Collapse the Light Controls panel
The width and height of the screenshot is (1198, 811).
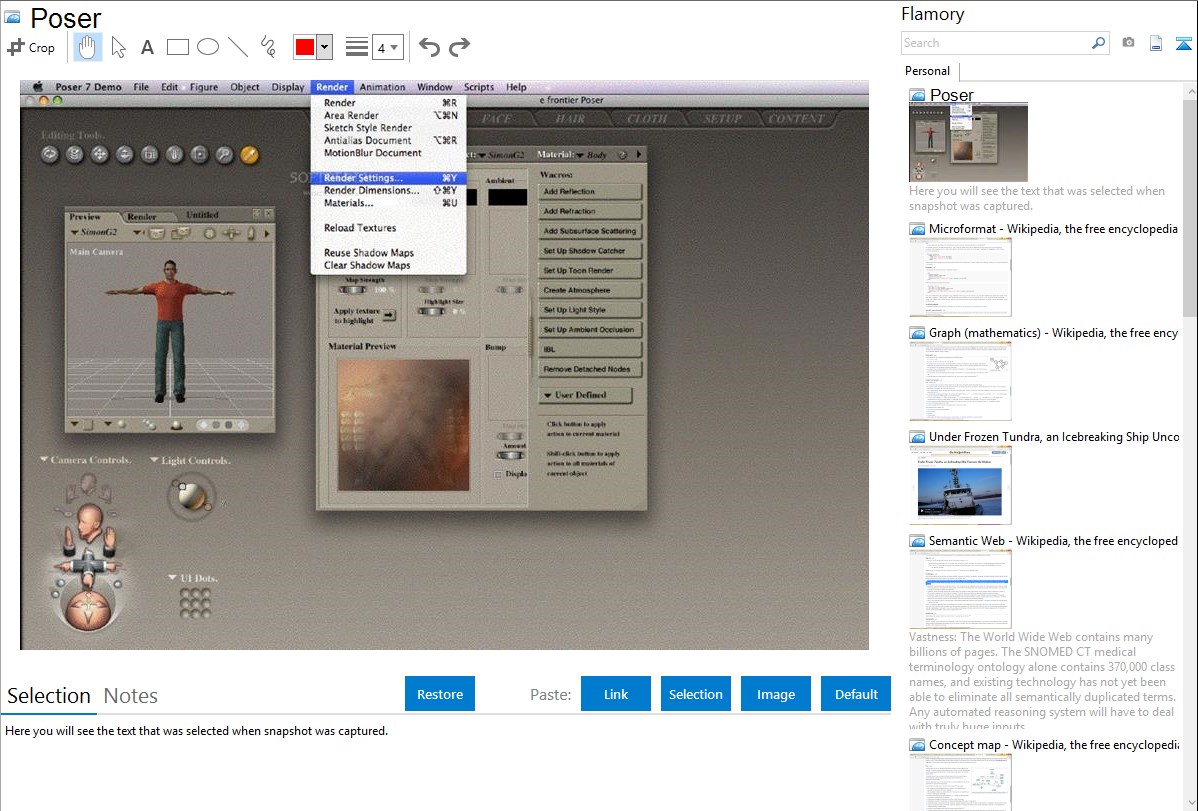[154, 459]
